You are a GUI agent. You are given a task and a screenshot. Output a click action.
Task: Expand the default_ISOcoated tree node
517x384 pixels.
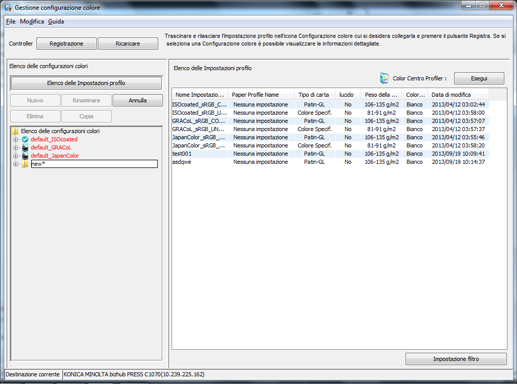point(15,139)
